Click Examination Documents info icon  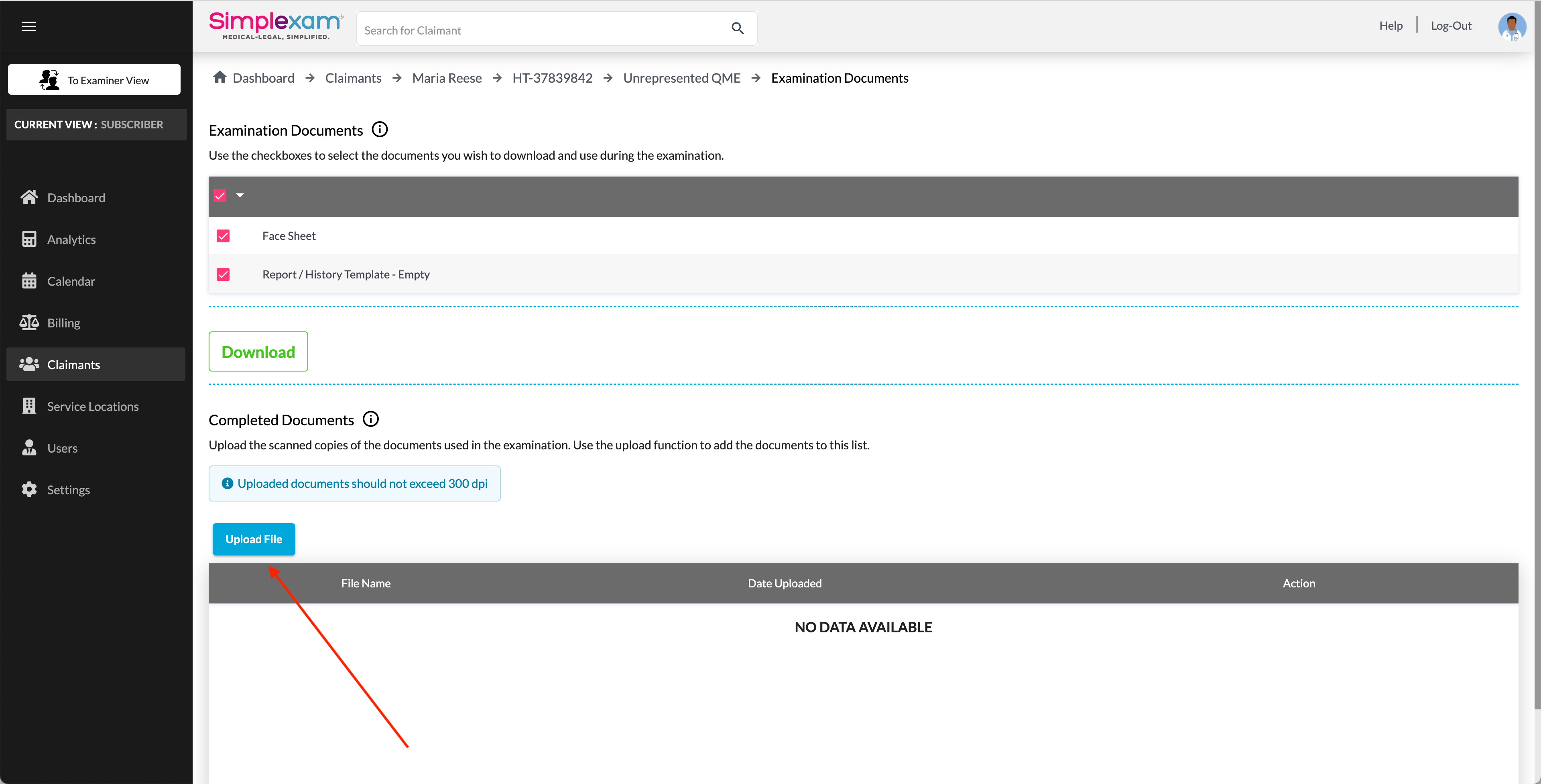click(380, 129)
